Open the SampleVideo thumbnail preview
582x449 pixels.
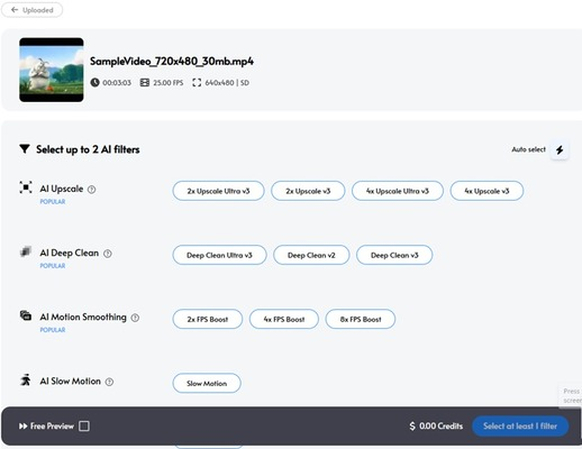coord(51,69)
